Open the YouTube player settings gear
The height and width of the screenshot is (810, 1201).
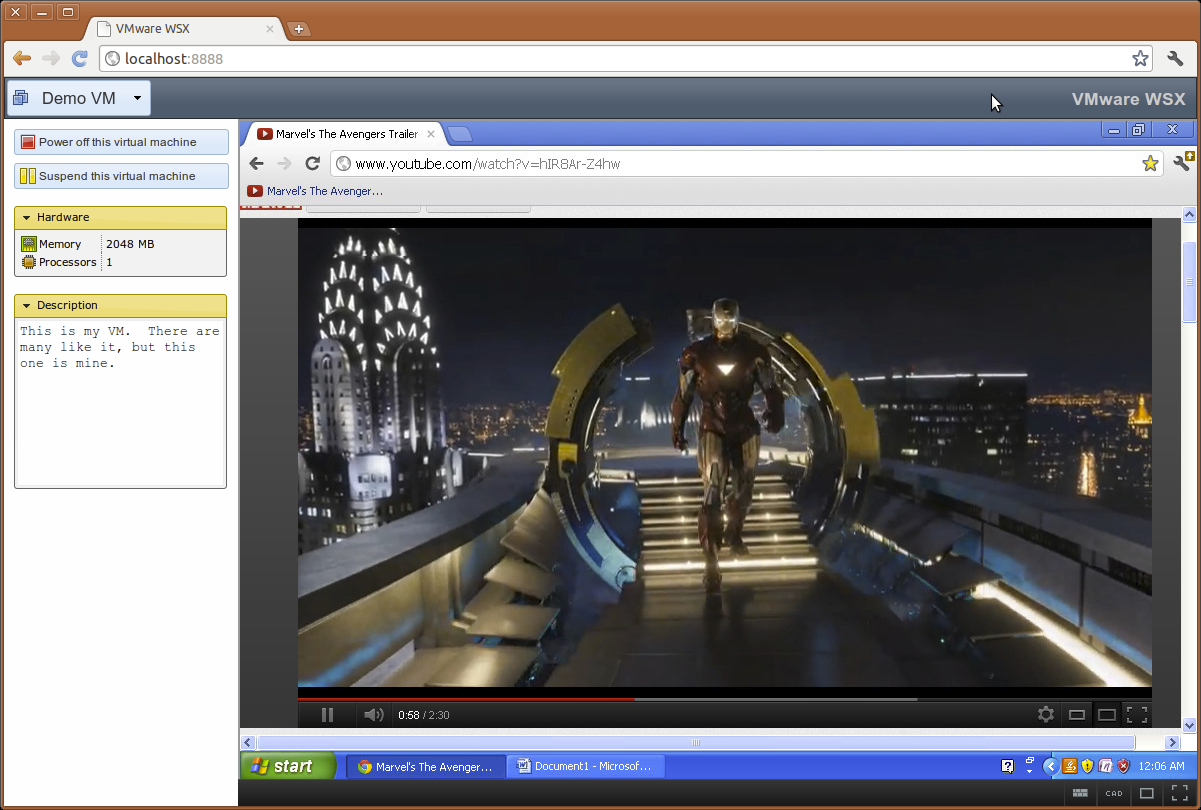(1046, 714)
